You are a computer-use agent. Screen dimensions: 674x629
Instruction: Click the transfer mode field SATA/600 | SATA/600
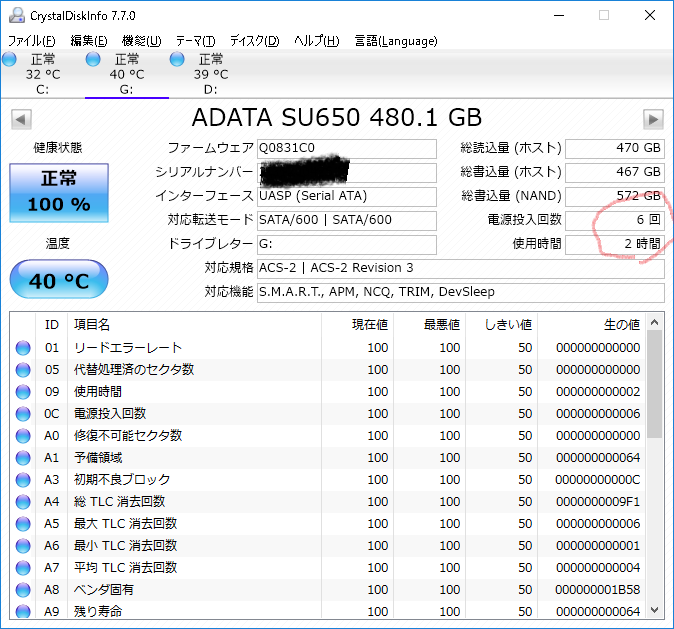(x=347, y=221)
